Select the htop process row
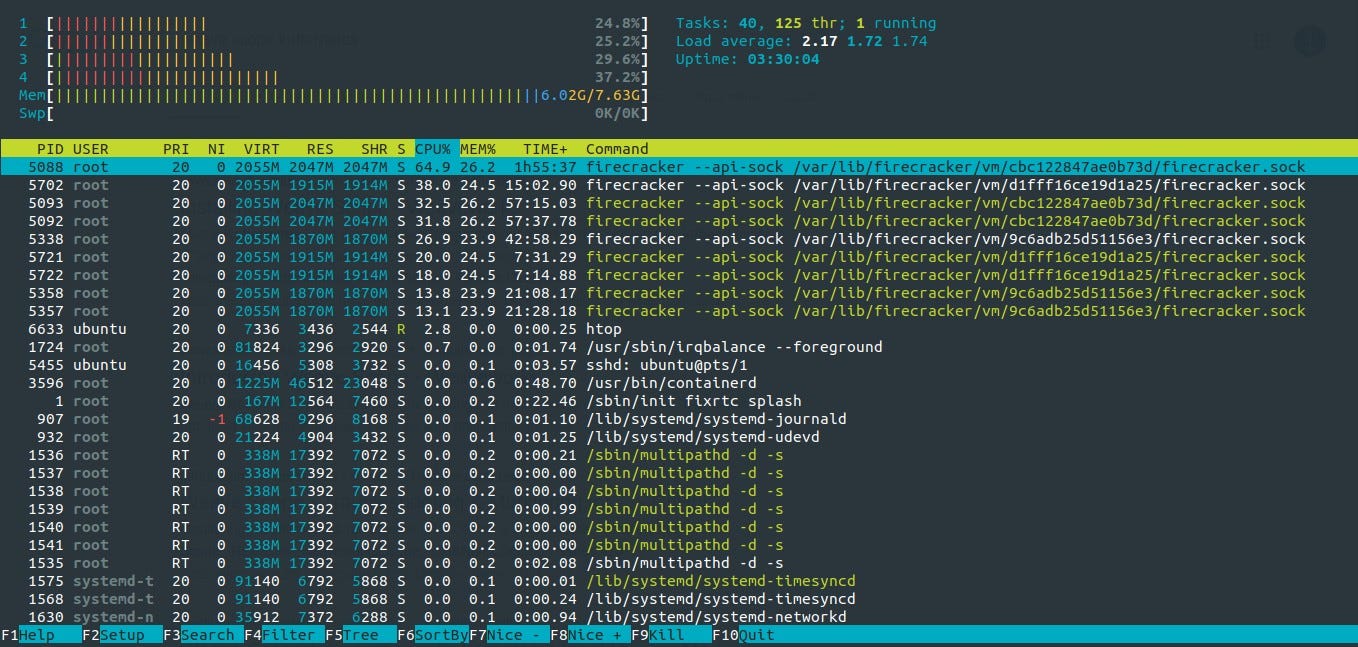 [679, 329]
